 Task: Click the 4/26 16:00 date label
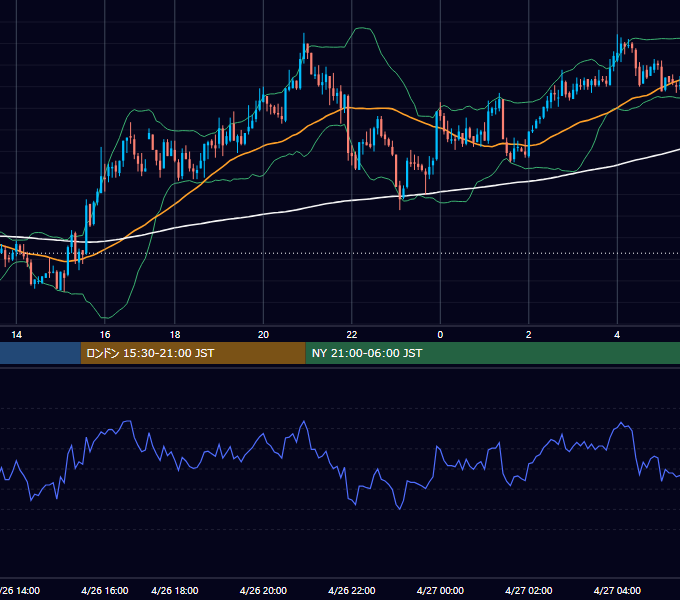tap(105, 590)
